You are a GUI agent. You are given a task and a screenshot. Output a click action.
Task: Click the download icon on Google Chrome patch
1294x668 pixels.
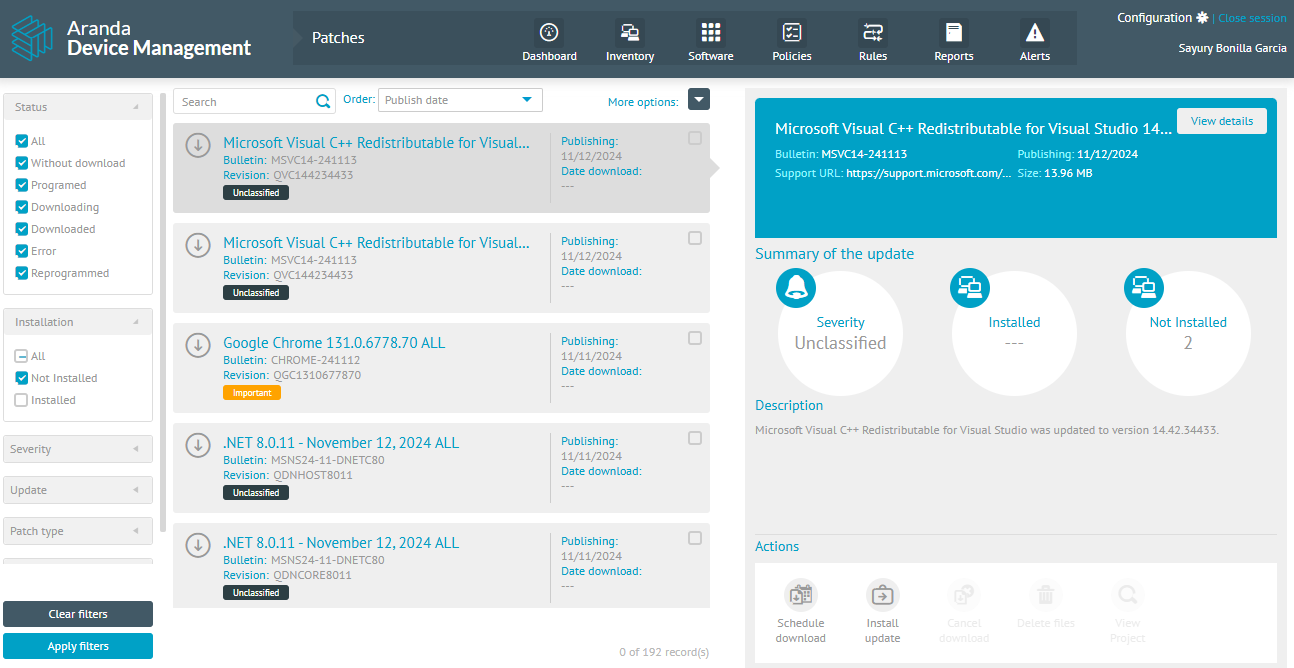[198, 345]
